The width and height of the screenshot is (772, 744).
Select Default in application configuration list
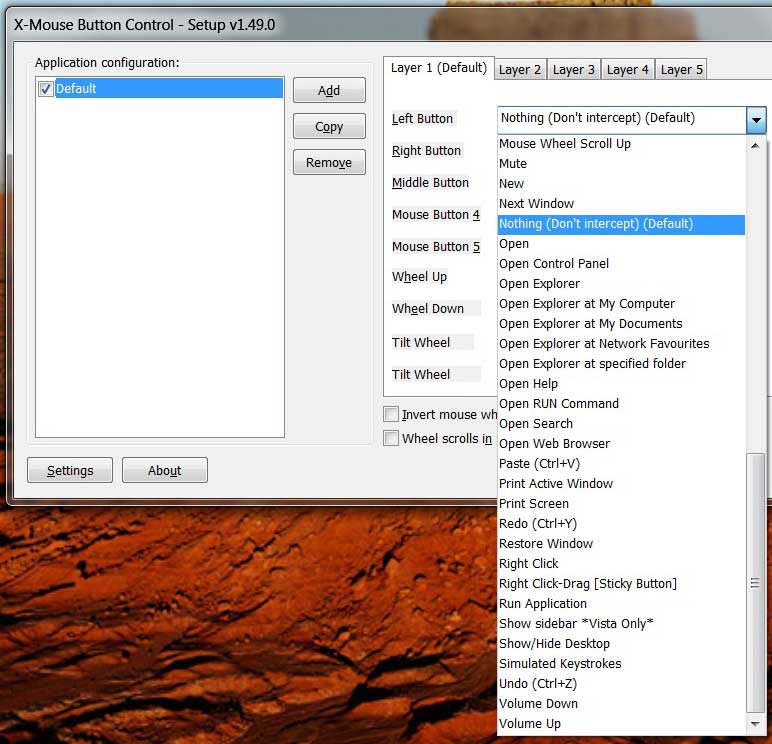pyautogui.click(x=76, y=89)
